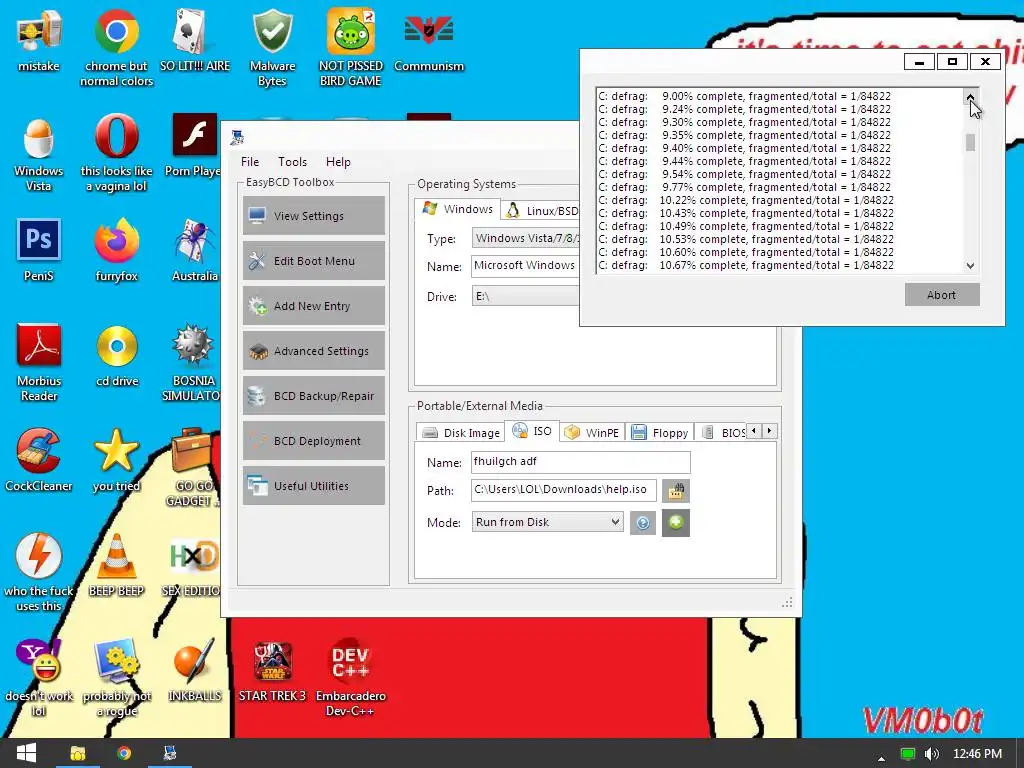Open File Explorer from the taskbar
The width and height of the screenshot is (1024, 768).
[x=78, y=753]
